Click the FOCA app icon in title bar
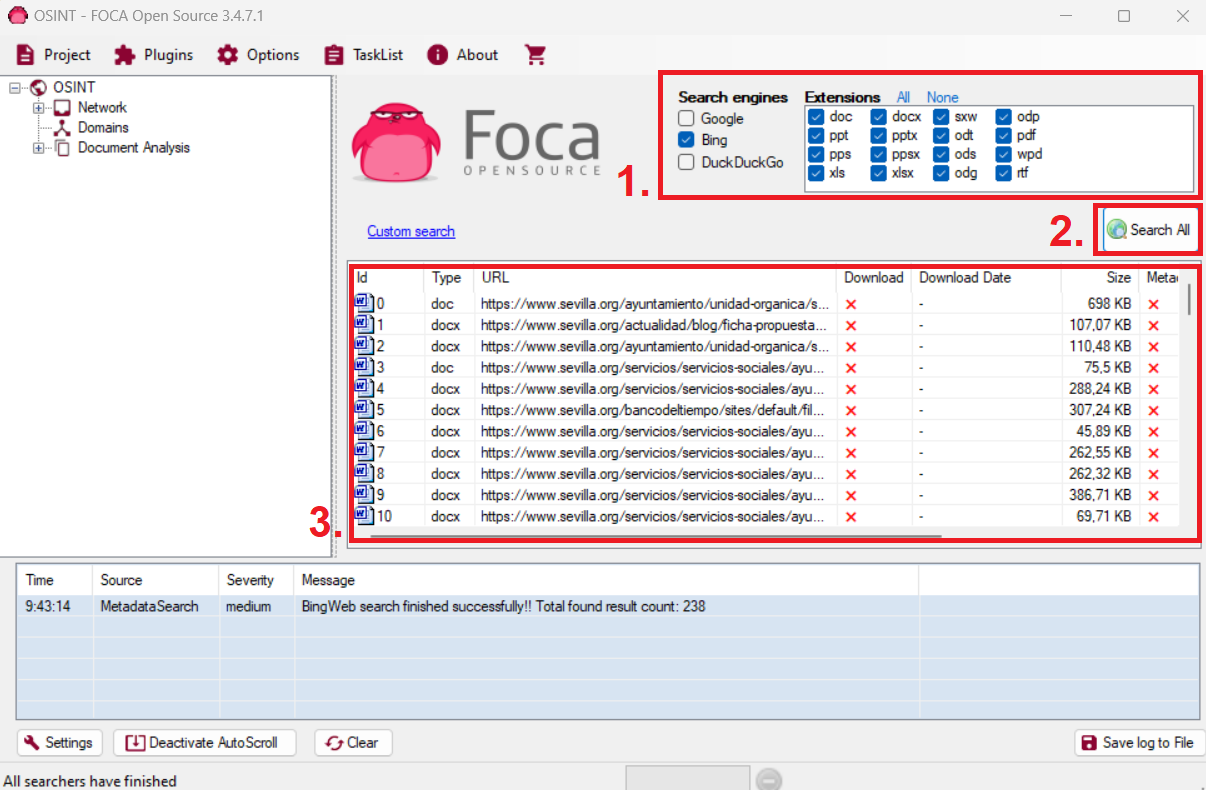The width and height of the screenshot is (1206, 790). point(16,16)
